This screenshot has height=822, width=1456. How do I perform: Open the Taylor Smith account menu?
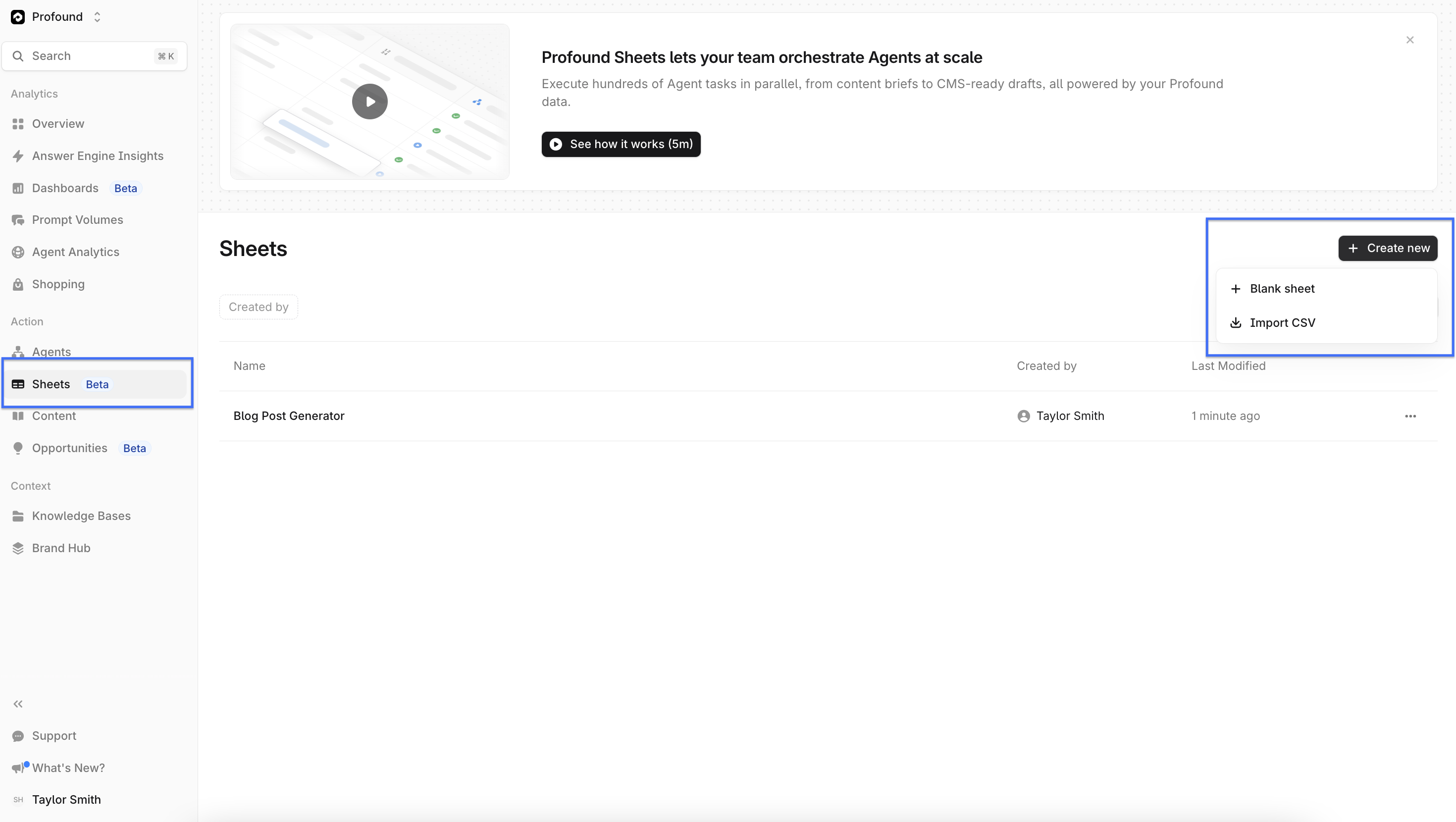67,800
